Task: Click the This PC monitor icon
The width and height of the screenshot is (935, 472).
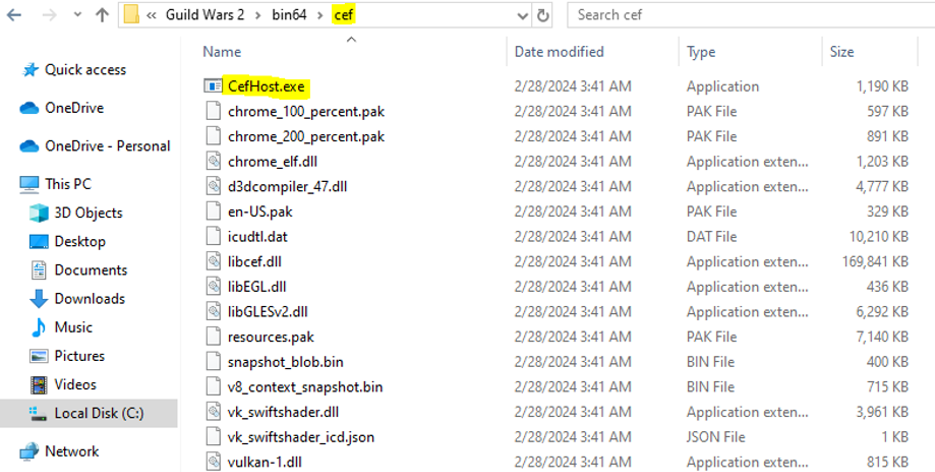Action: pos(29,185)
